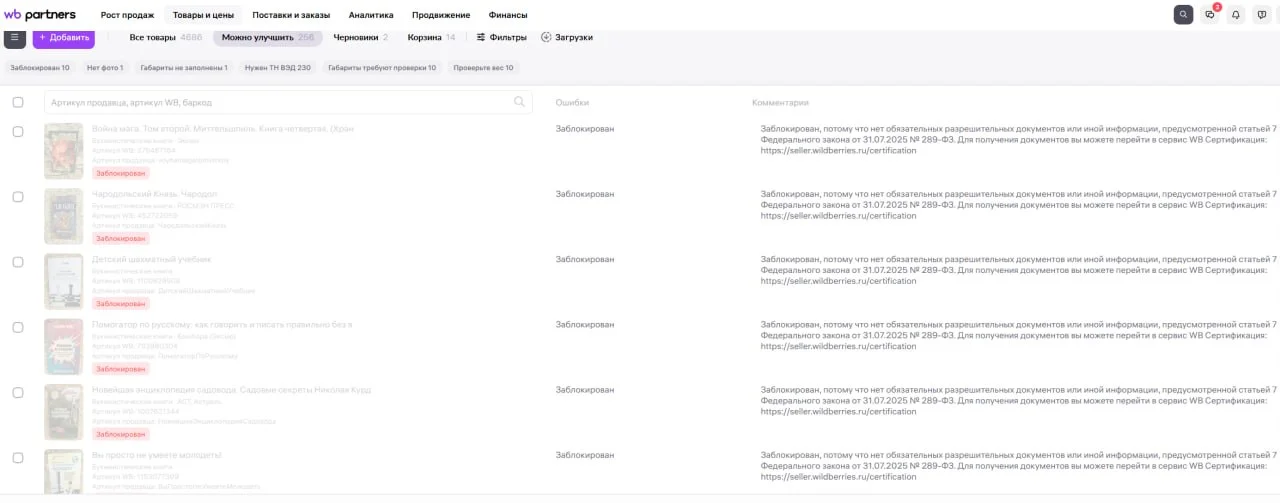Click the WB Partners logo
Viewport: 1280px width, 503px height.
[40, 15]
